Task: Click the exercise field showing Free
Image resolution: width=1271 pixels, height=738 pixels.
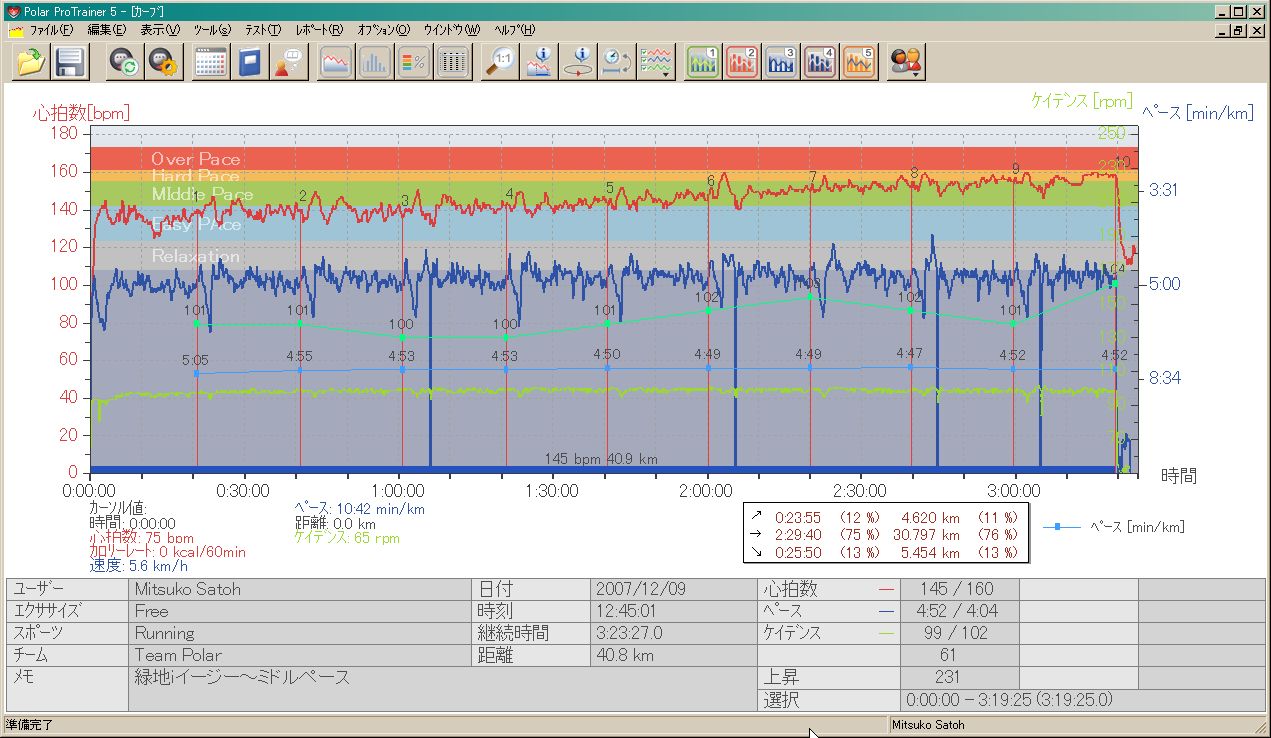Action: [299, 611]
